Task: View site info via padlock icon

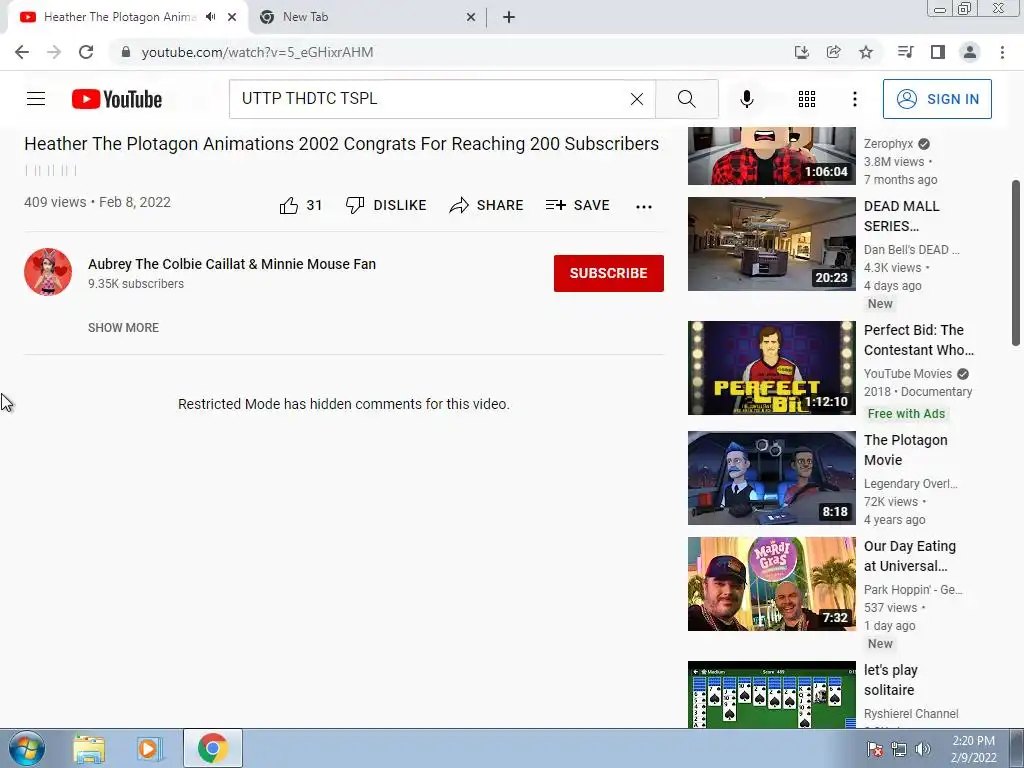Action: (125, 52)
